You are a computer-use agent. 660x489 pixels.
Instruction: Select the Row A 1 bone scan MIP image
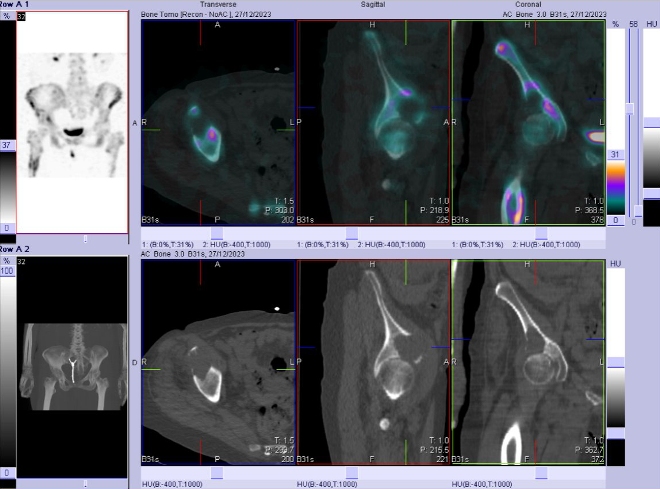[72, 120]
